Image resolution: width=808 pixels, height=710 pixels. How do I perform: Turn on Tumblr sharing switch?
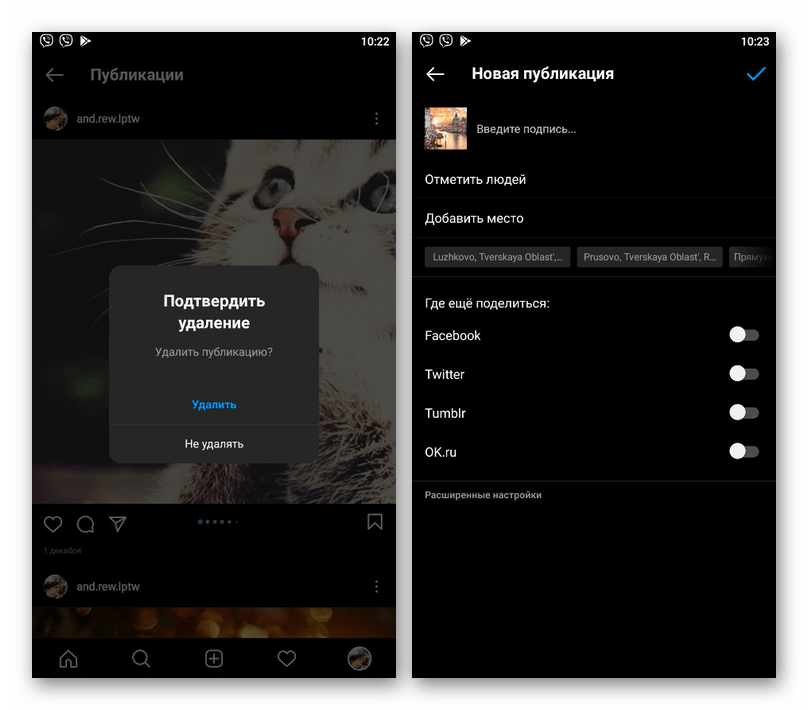click(x=744, y=412)
